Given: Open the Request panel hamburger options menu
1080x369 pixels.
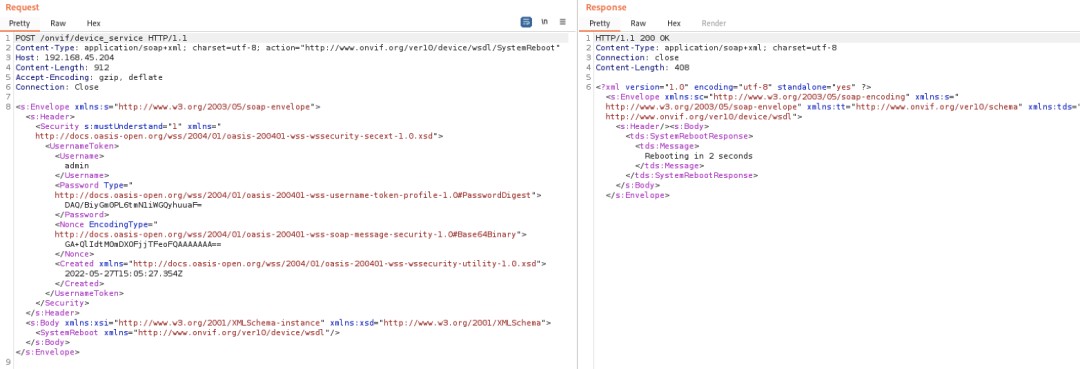Looking at the screenshot, I should click(563, 22).
